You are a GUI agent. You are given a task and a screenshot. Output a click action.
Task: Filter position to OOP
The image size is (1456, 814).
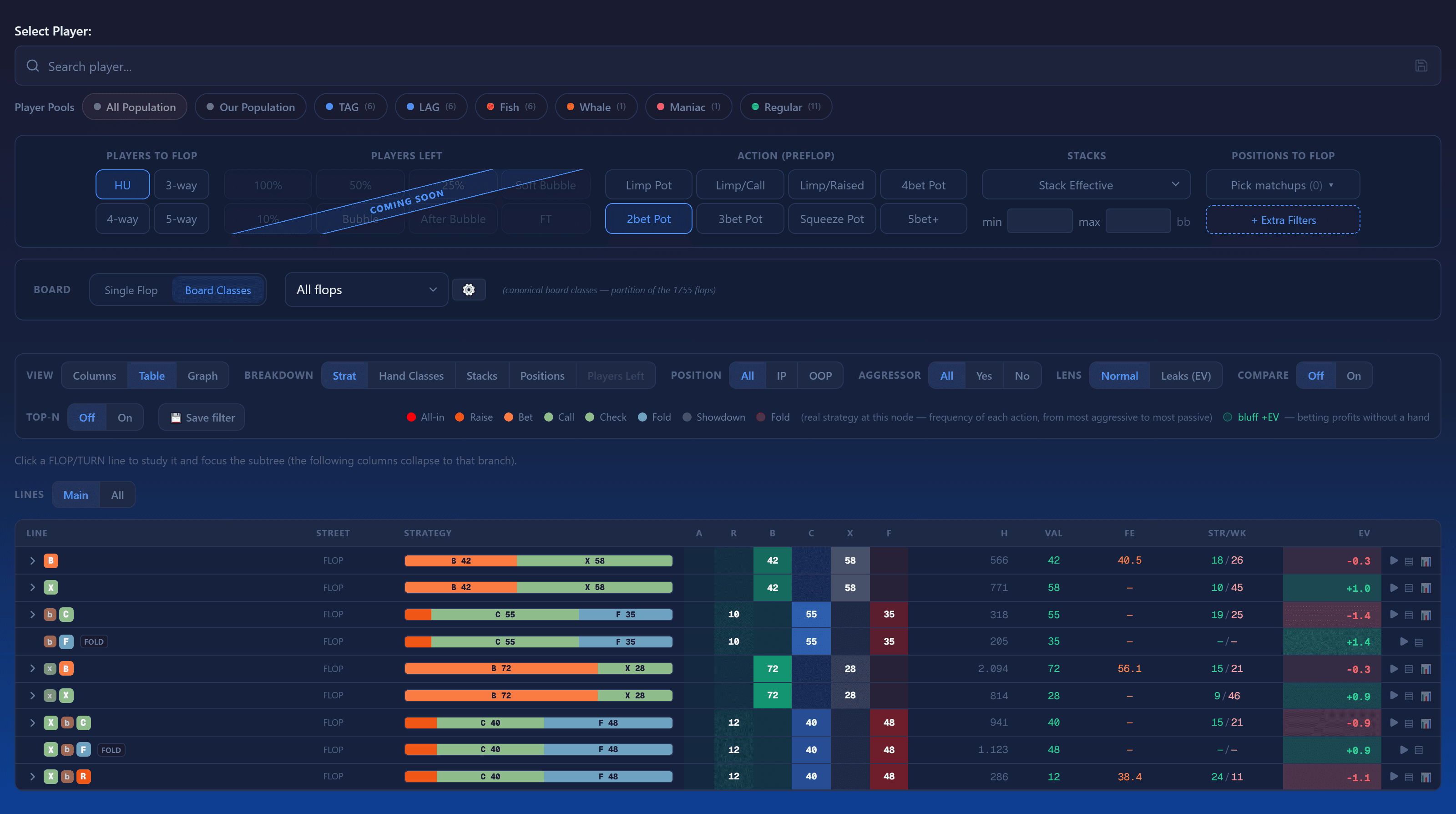coord(820,376)
